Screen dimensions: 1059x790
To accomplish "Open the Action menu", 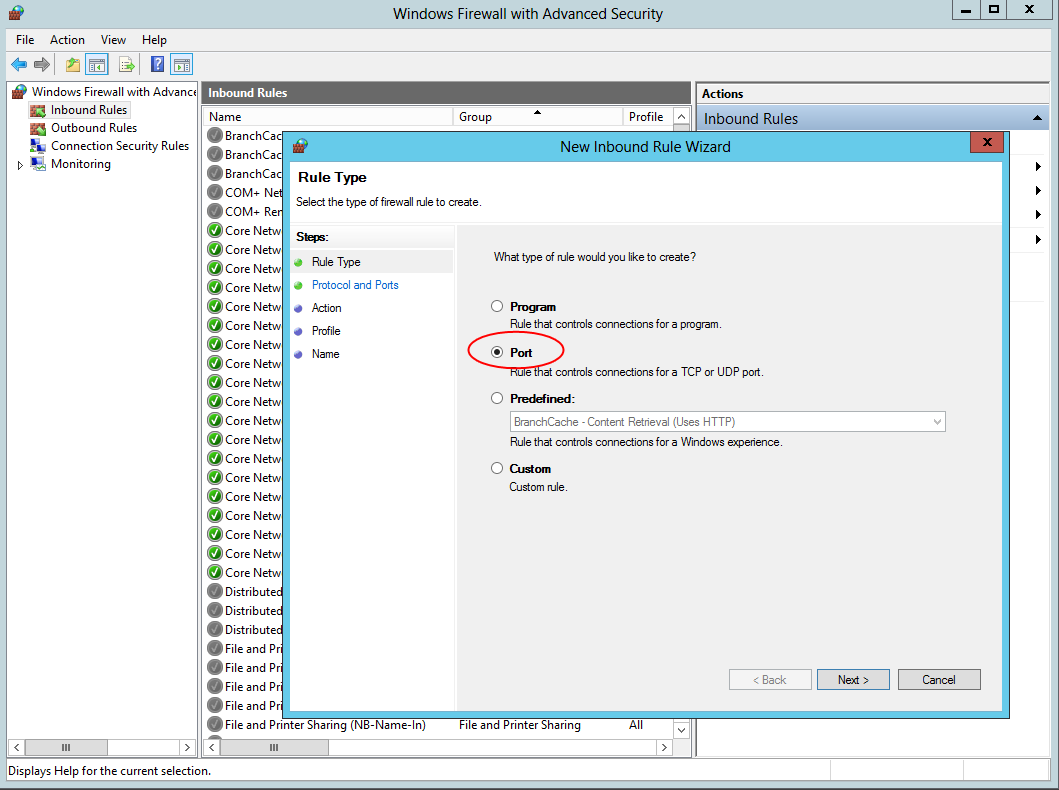I will pyautogui.click(x=68, y=40).
